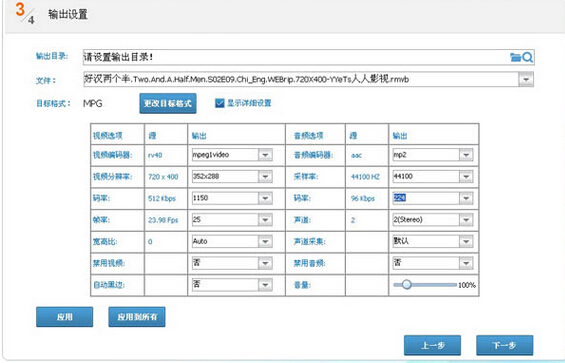565x363 pixels.
Task: Open the 宽高比 dropdown set to Auto
Action: 265,241
